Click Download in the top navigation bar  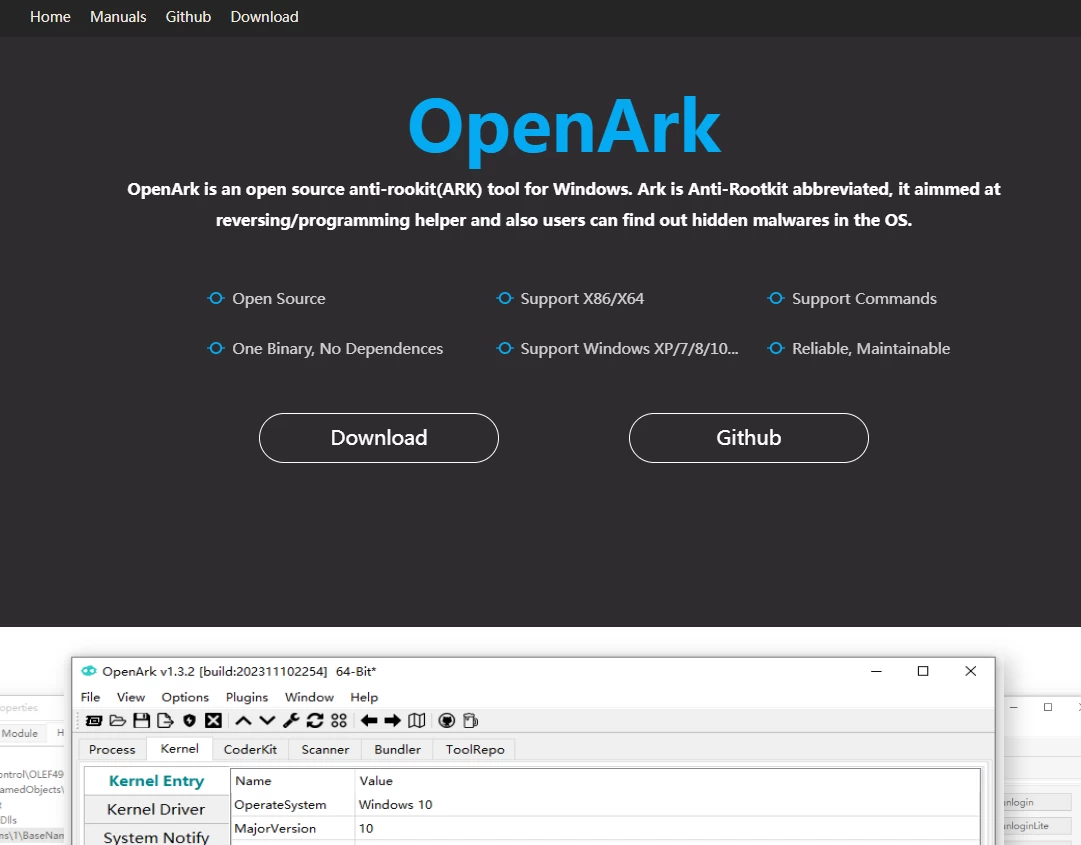265,17
